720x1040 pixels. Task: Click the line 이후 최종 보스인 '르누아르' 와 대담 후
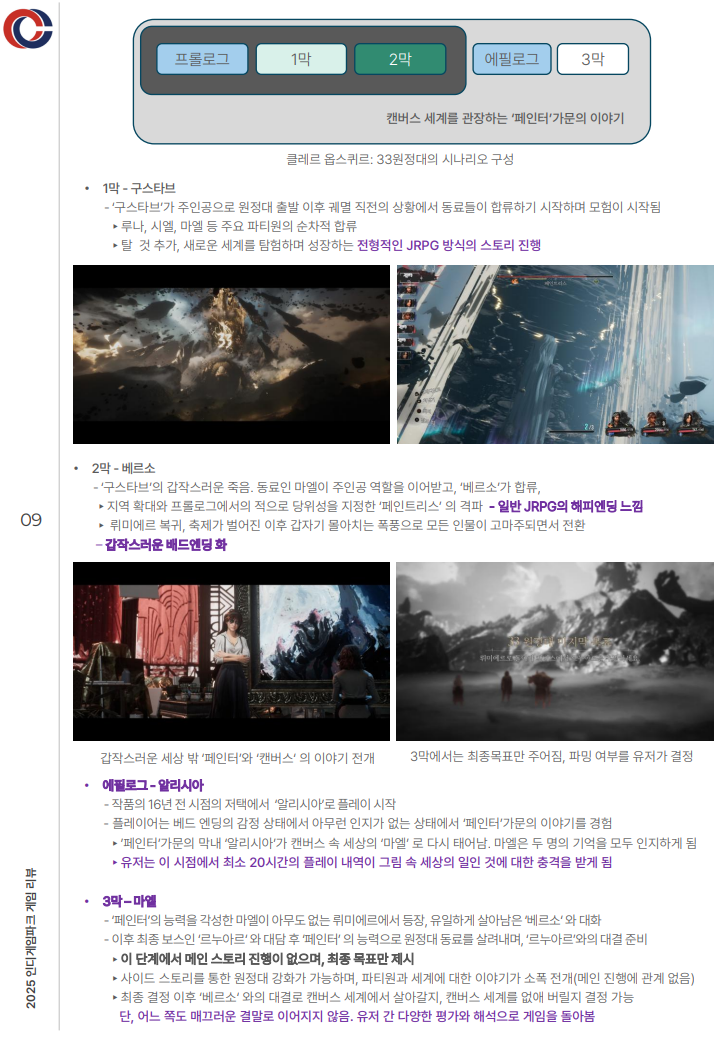(375, 939)
